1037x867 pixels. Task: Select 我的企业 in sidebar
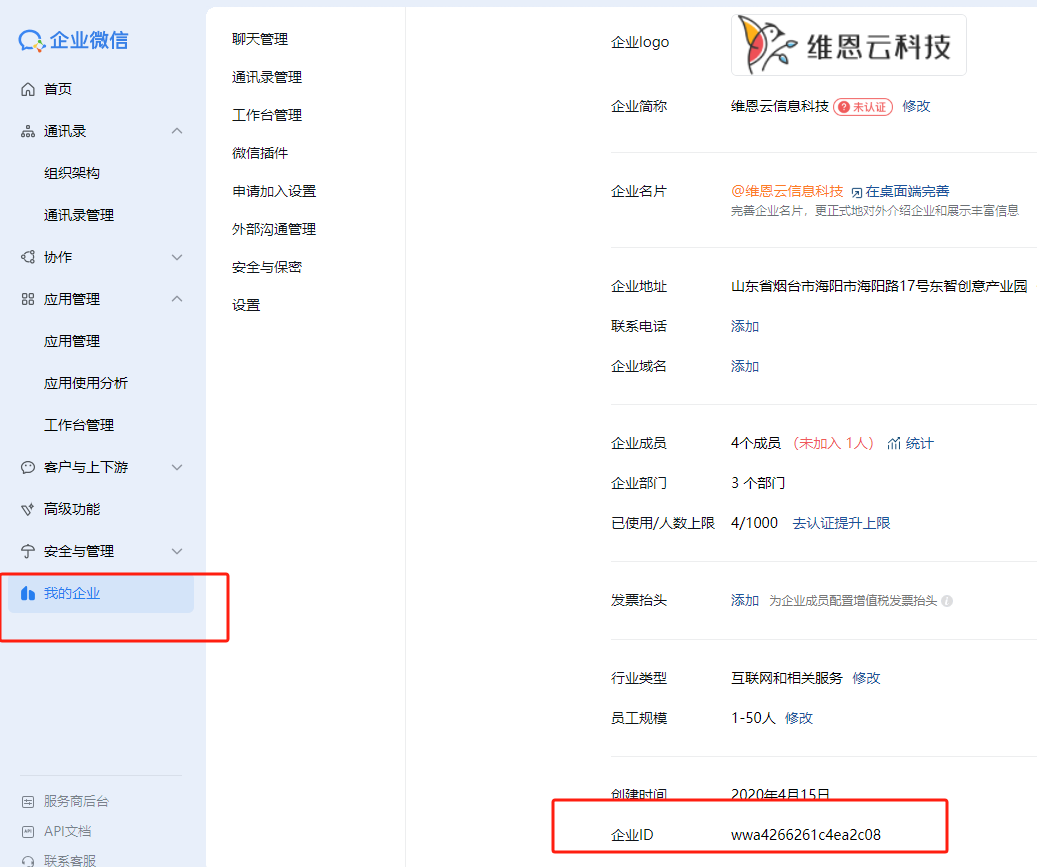coord(101,593)
